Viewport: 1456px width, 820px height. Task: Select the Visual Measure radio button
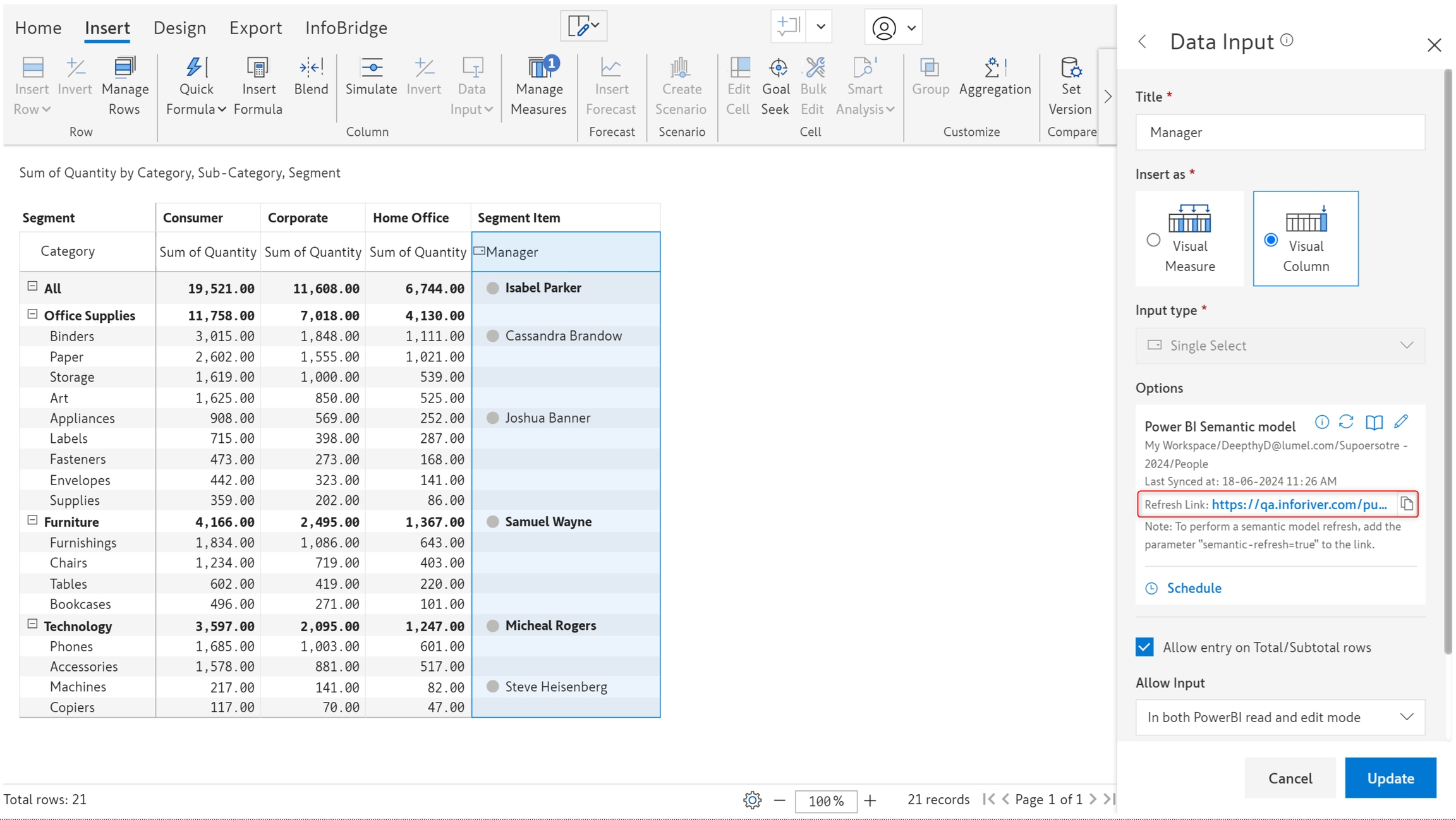click(x=1153, y=240)
